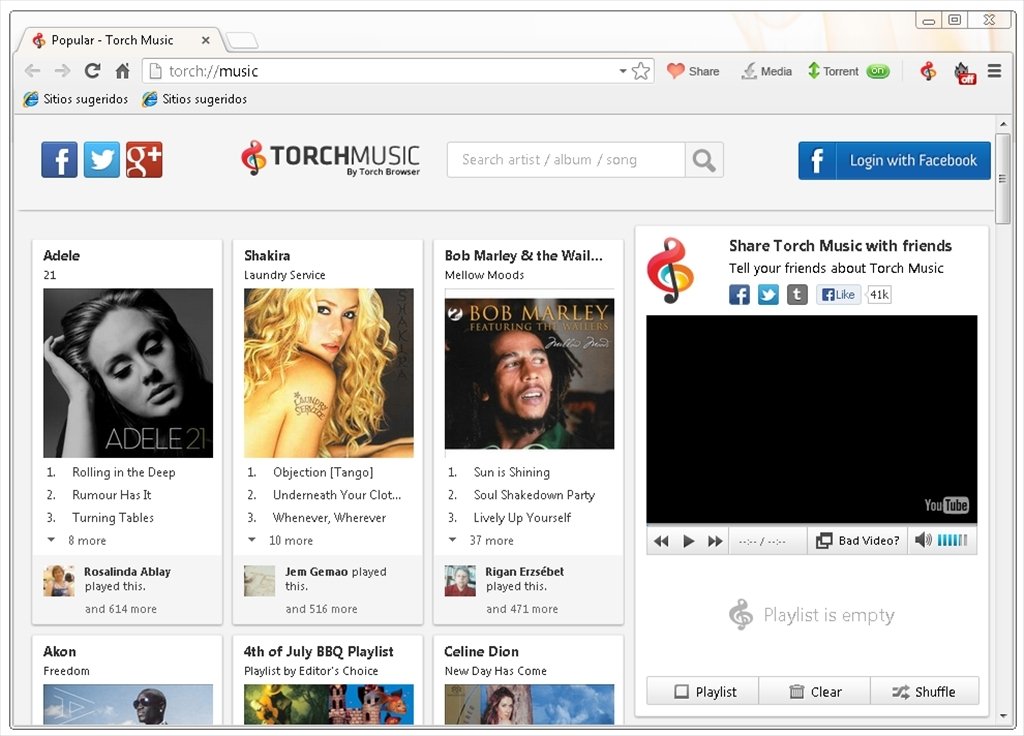The image size is (1024, 736).
Task: Mute the player with the speaker icon
Action: 923,540
